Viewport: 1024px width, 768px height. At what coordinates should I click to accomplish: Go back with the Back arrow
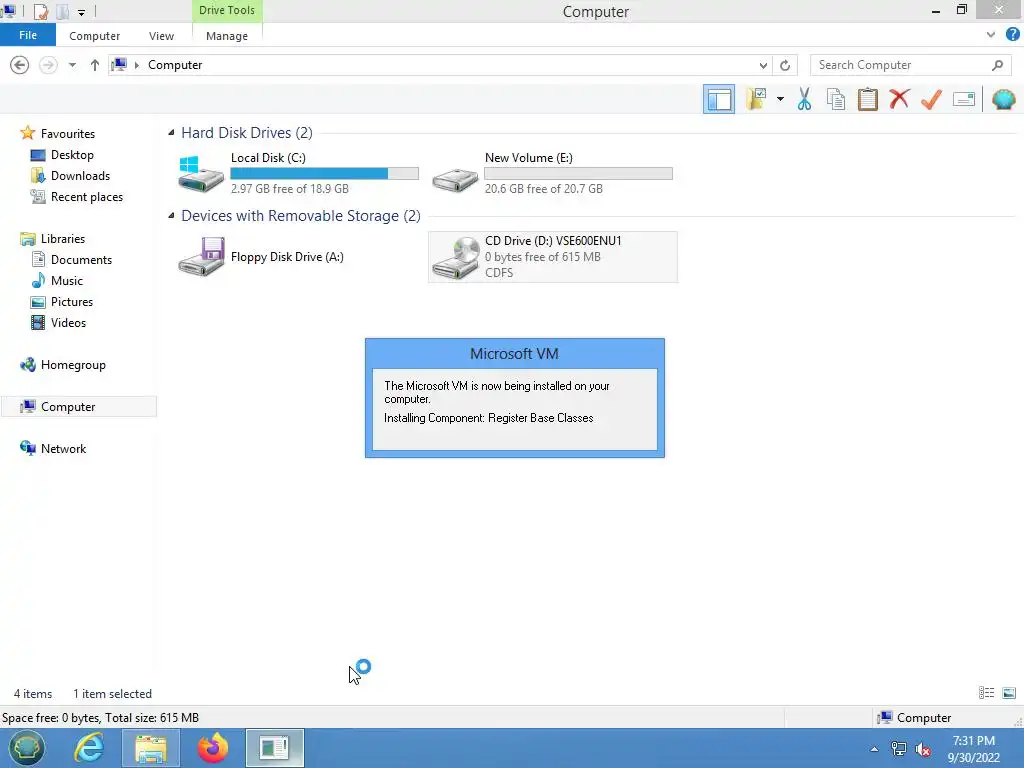[20, 65]
